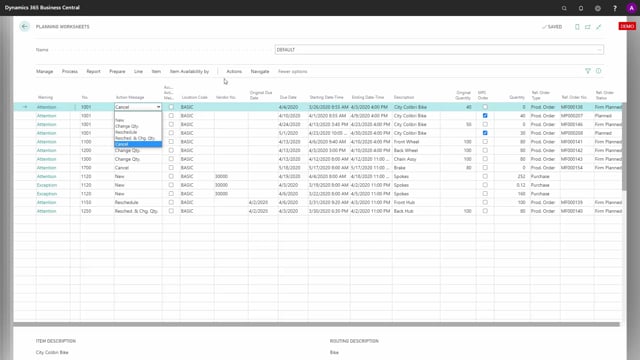Click Fewer options link
640x360 pixels.
point(293,71)
